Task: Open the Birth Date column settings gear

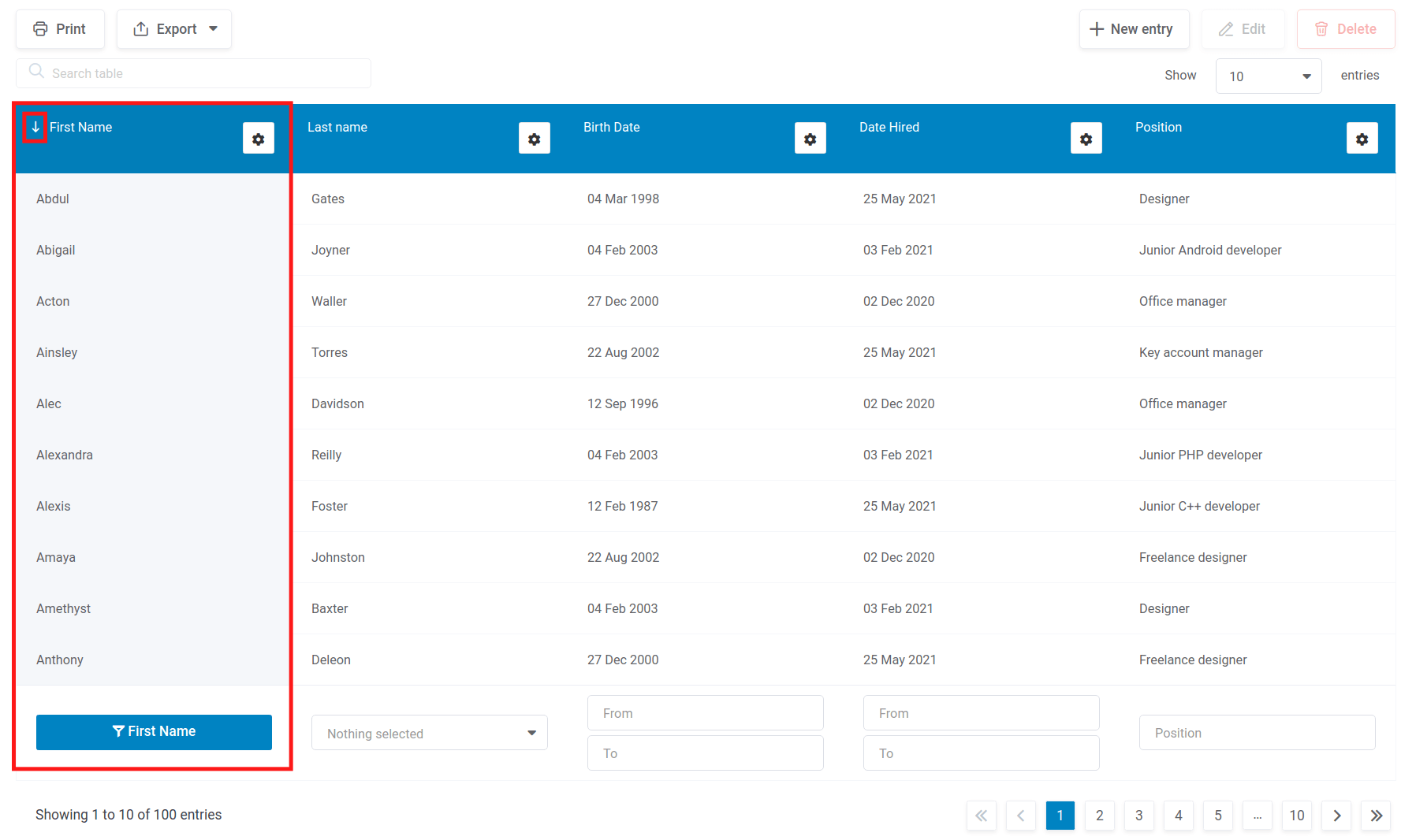Action: pyautogui.click(x=810, y=138)
